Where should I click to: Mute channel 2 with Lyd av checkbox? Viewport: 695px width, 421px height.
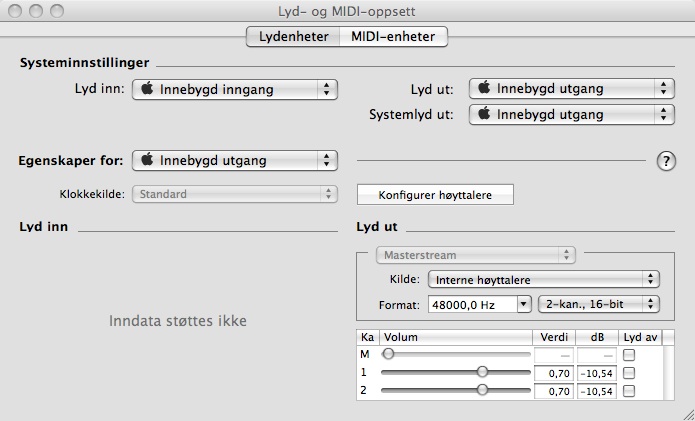coord(629,391)
